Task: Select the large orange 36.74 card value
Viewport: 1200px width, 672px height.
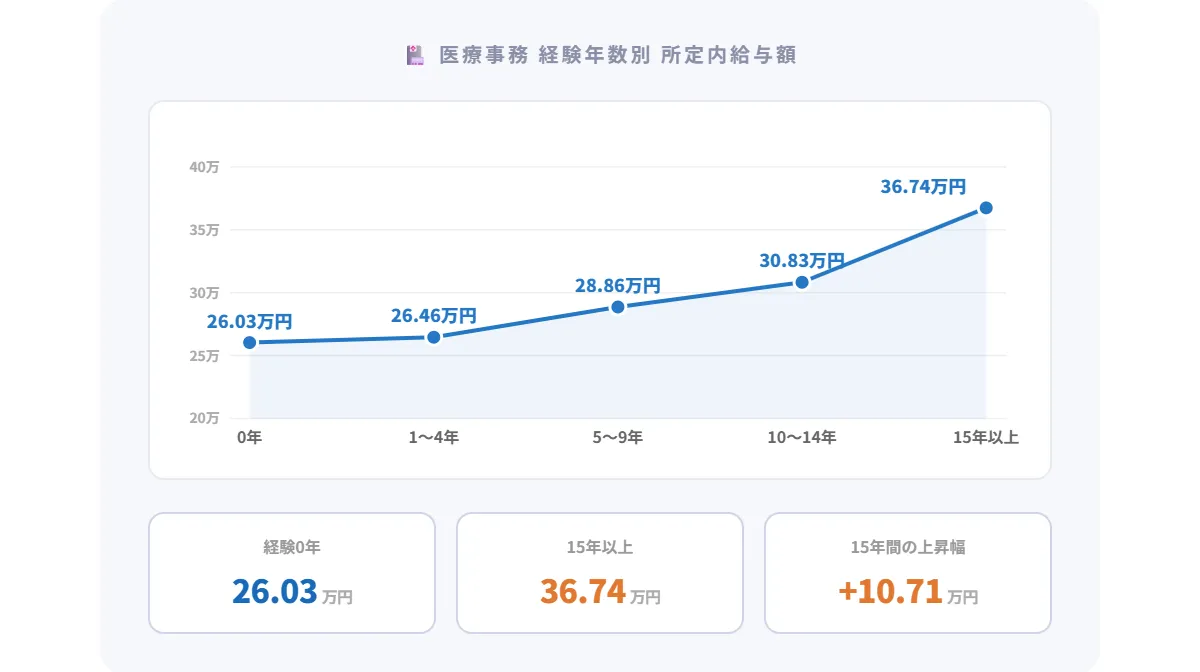Action: (583, 591)
